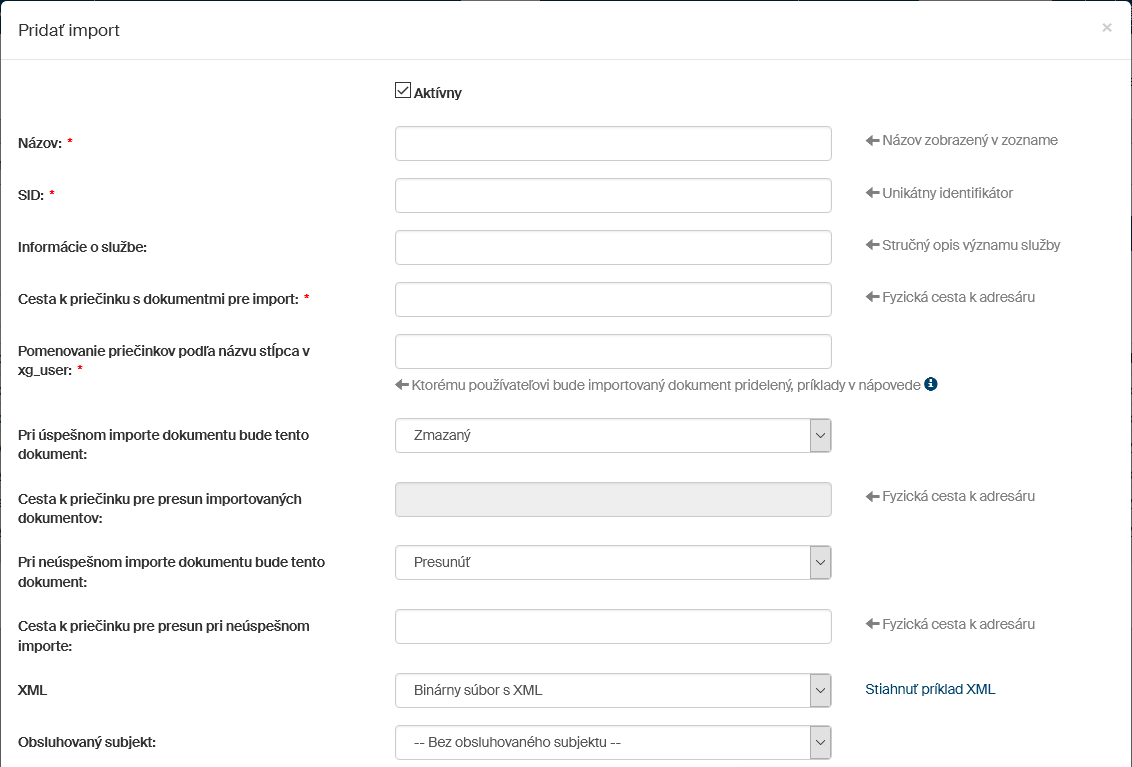Image resolution: width=1132 pixels, height=767 pixels.
Task: Click the Pridať import dialog title
Action: point(69,30)
